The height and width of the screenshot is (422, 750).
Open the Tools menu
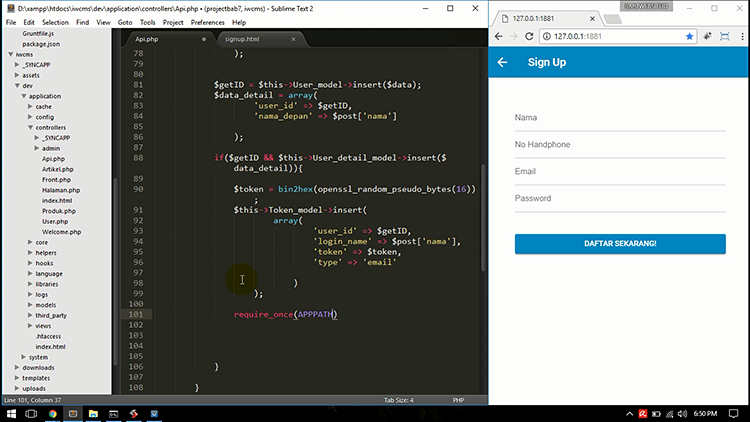(147, 22)
